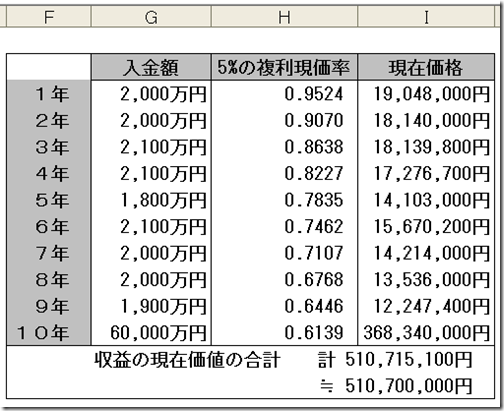The image size is (504, 411).
Task: Select the 0.6768 rate cell
Action: click(x=284, y=280)
